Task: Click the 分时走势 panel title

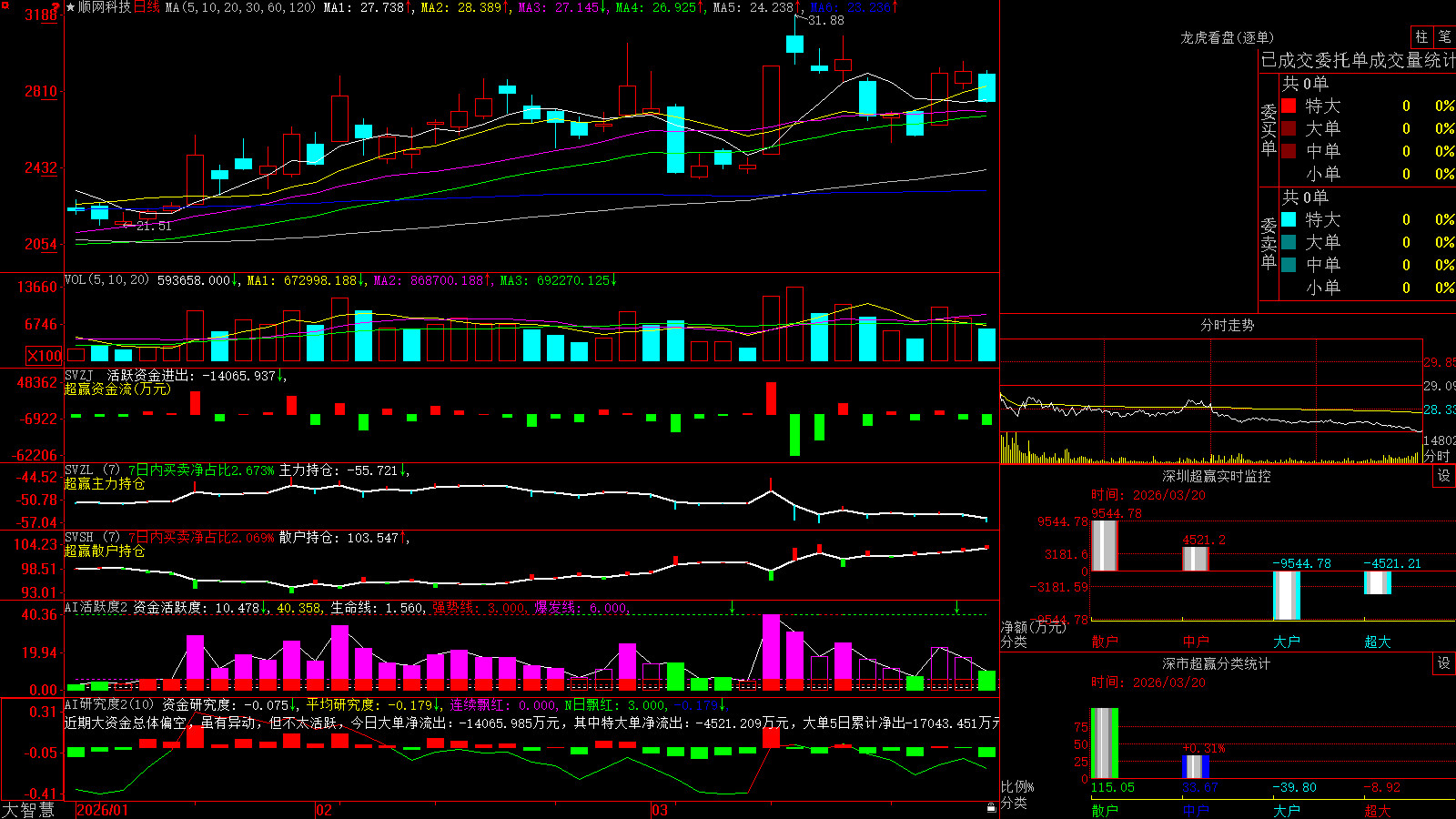Action: coord(1227,325)
